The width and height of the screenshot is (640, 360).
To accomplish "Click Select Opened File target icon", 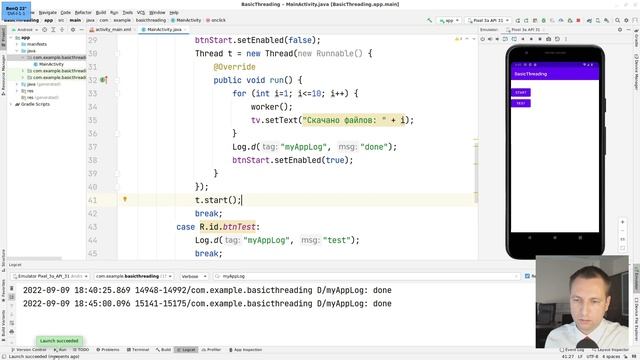I will coord(44,30).
